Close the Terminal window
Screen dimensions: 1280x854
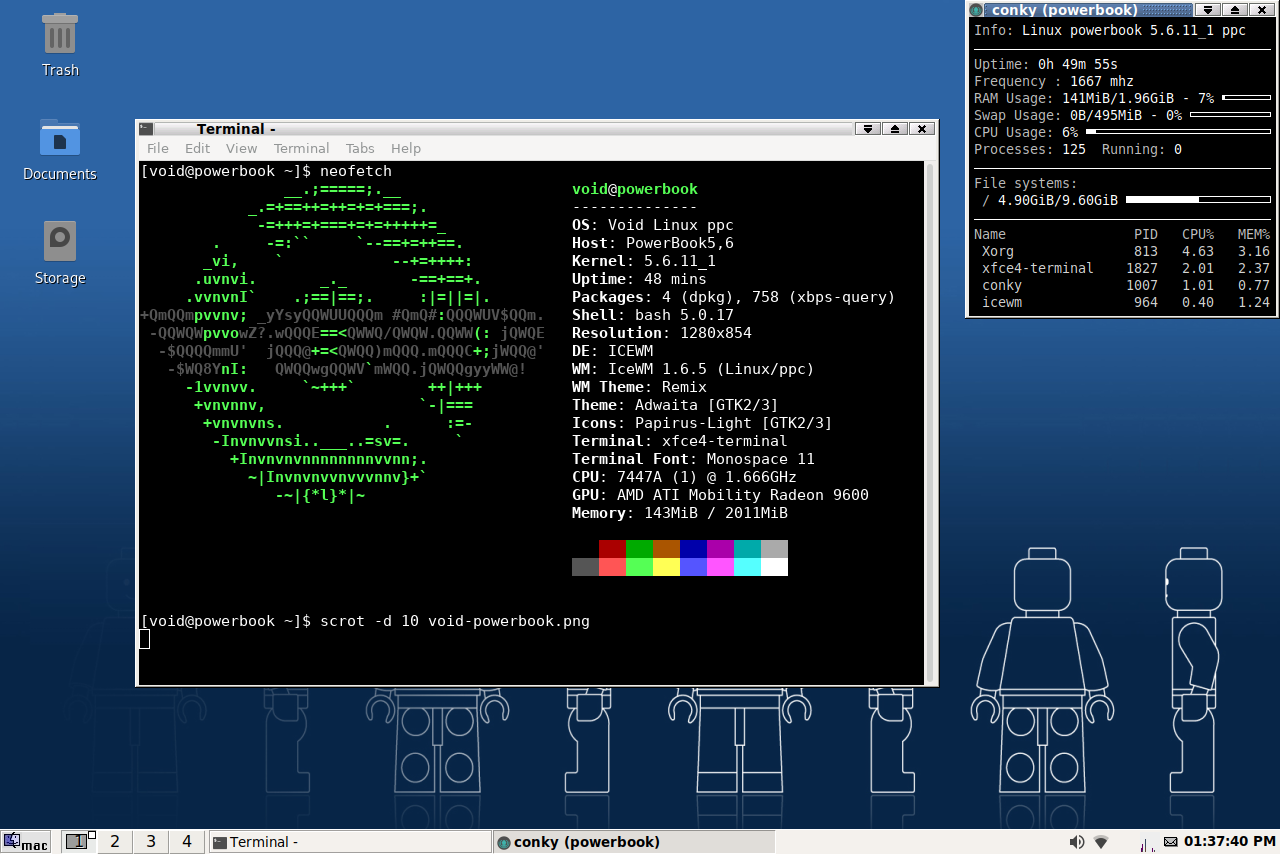pyautogui.click(x=922, y=128)
